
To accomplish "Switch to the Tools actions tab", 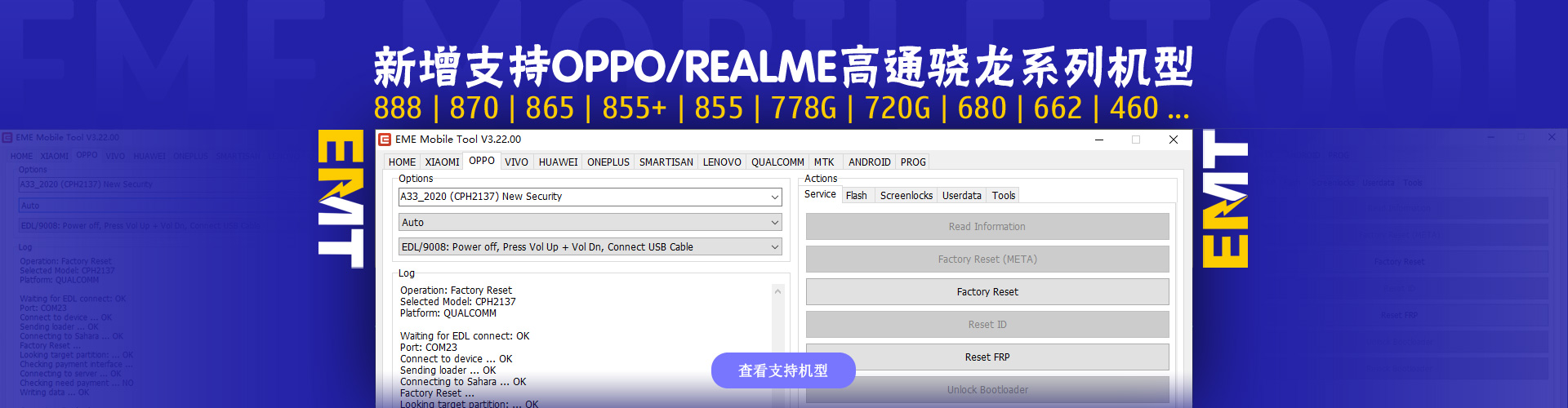I will pos(1004,196).
